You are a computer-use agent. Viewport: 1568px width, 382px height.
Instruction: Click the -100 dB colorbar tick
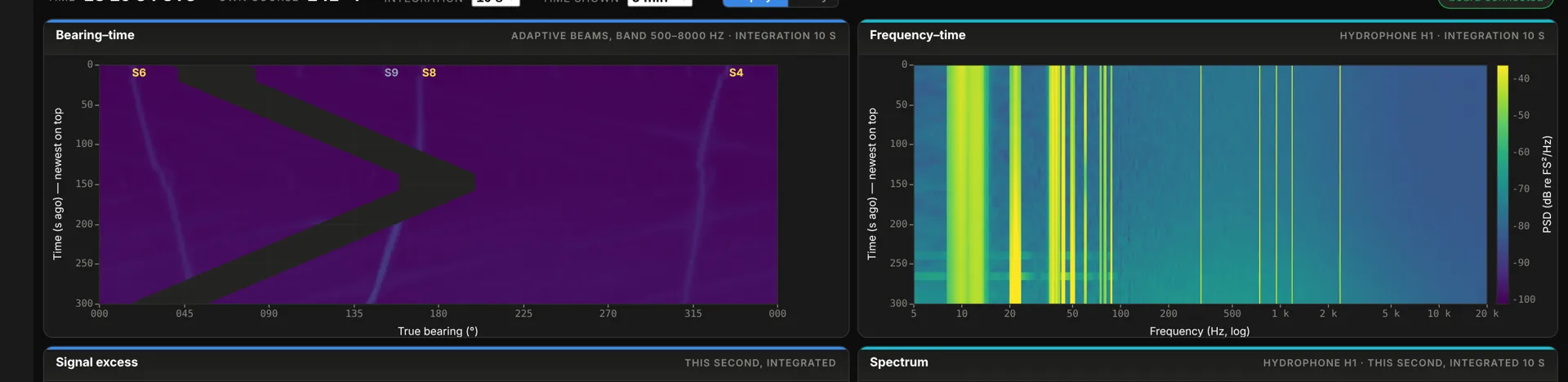click(1524, 300)
